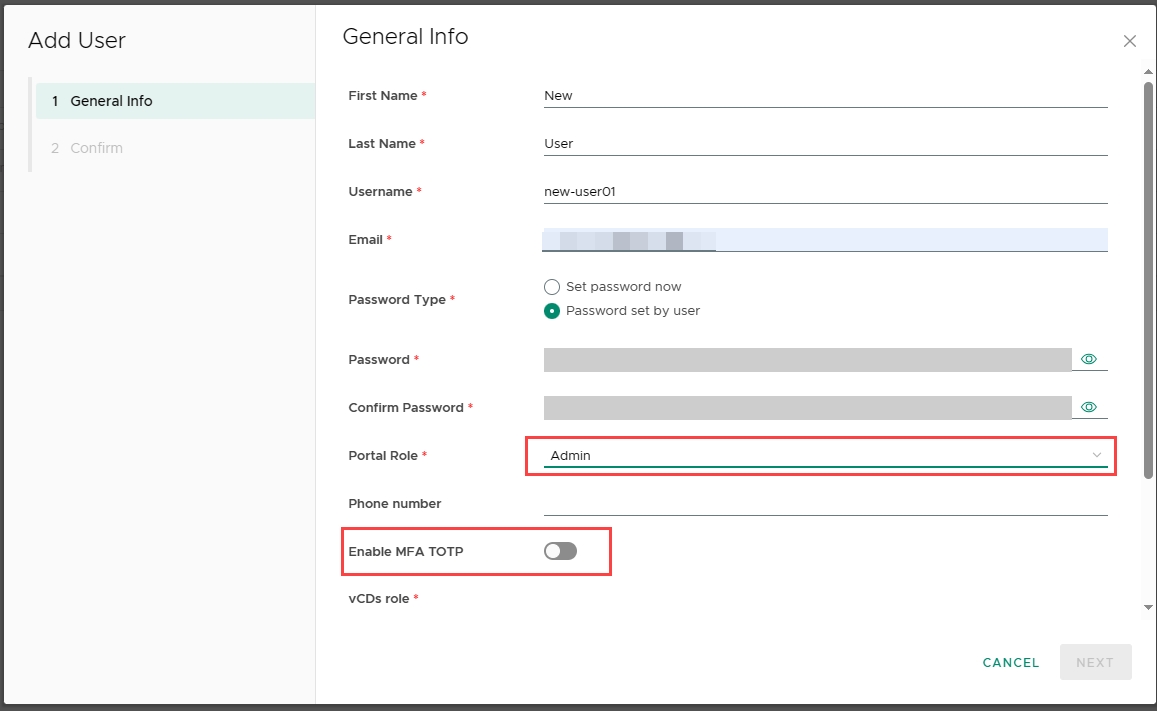Reveal Confirm Password with eye icon
The height and width of the screenshot is (711, 1157).
pyautogui.click(x=1089, y=407)
